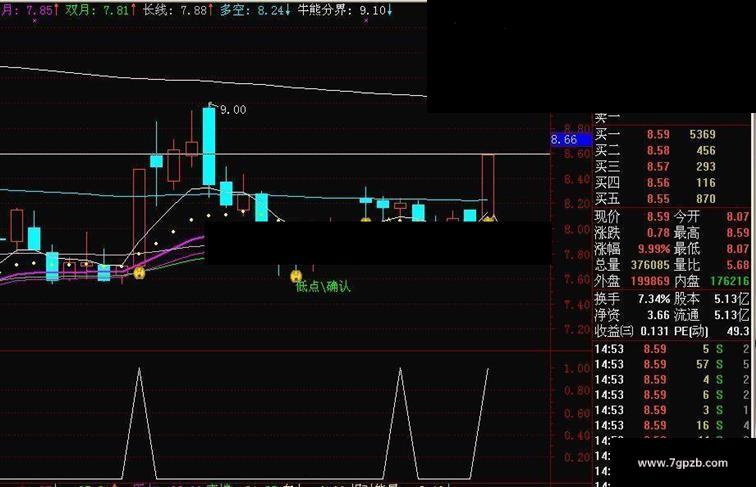Click the yellow marker at the base of the last red candle
The image size is (756, 487).
click(488, 219)
